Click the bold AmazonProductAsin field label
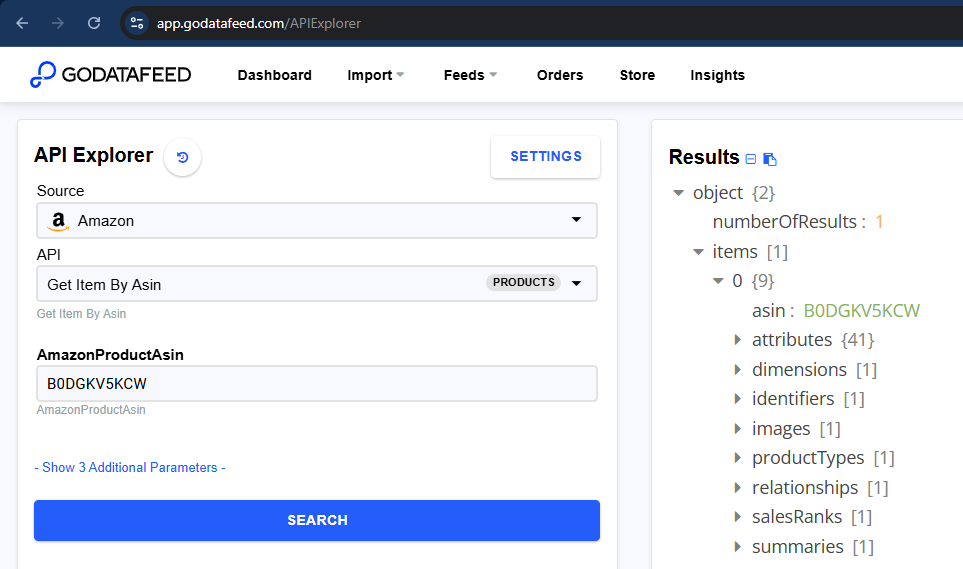This screenshot has width=963, height=569. click(x=110, y=355)
